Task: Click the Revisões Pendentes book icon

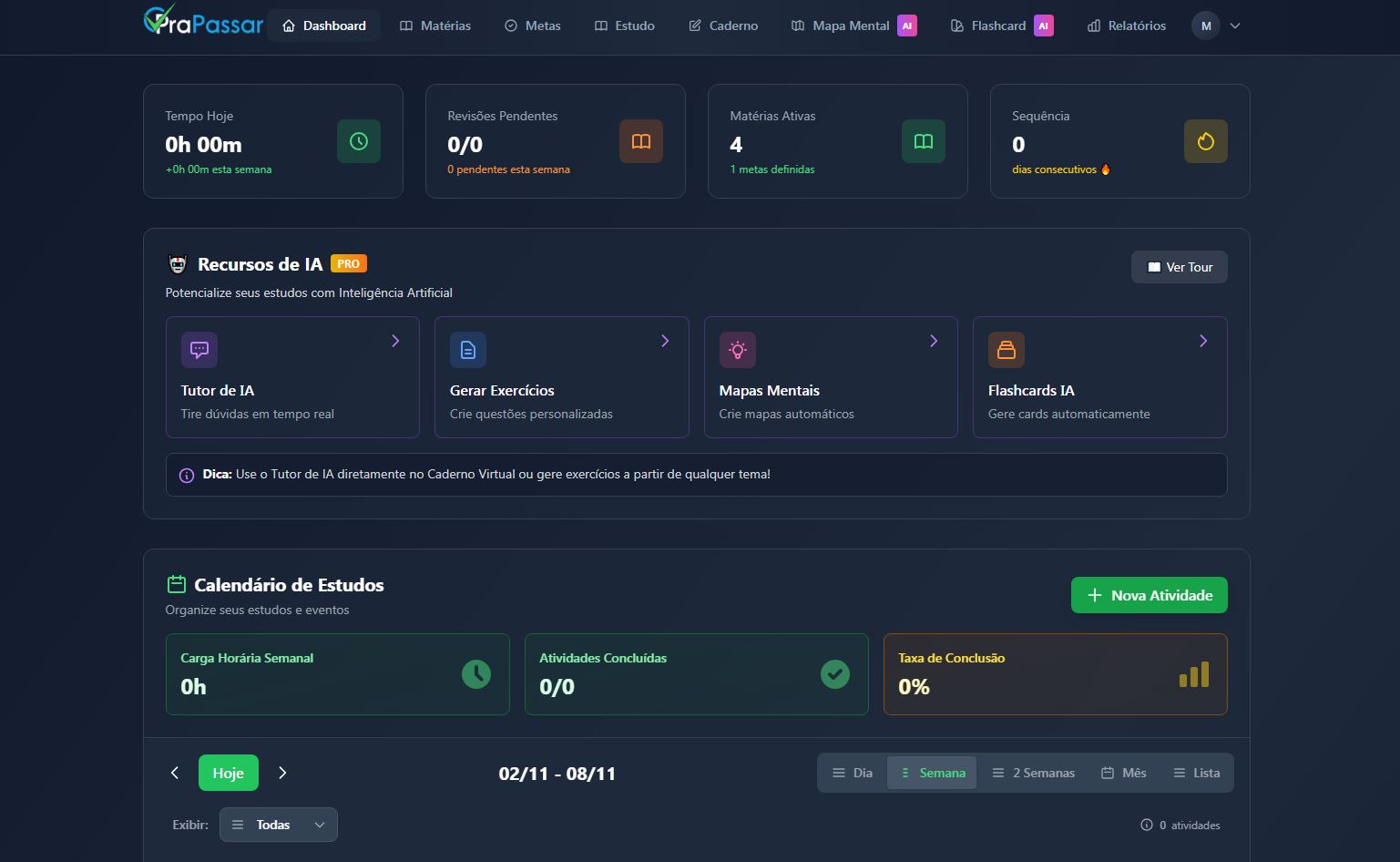Action: coord(640,141)
